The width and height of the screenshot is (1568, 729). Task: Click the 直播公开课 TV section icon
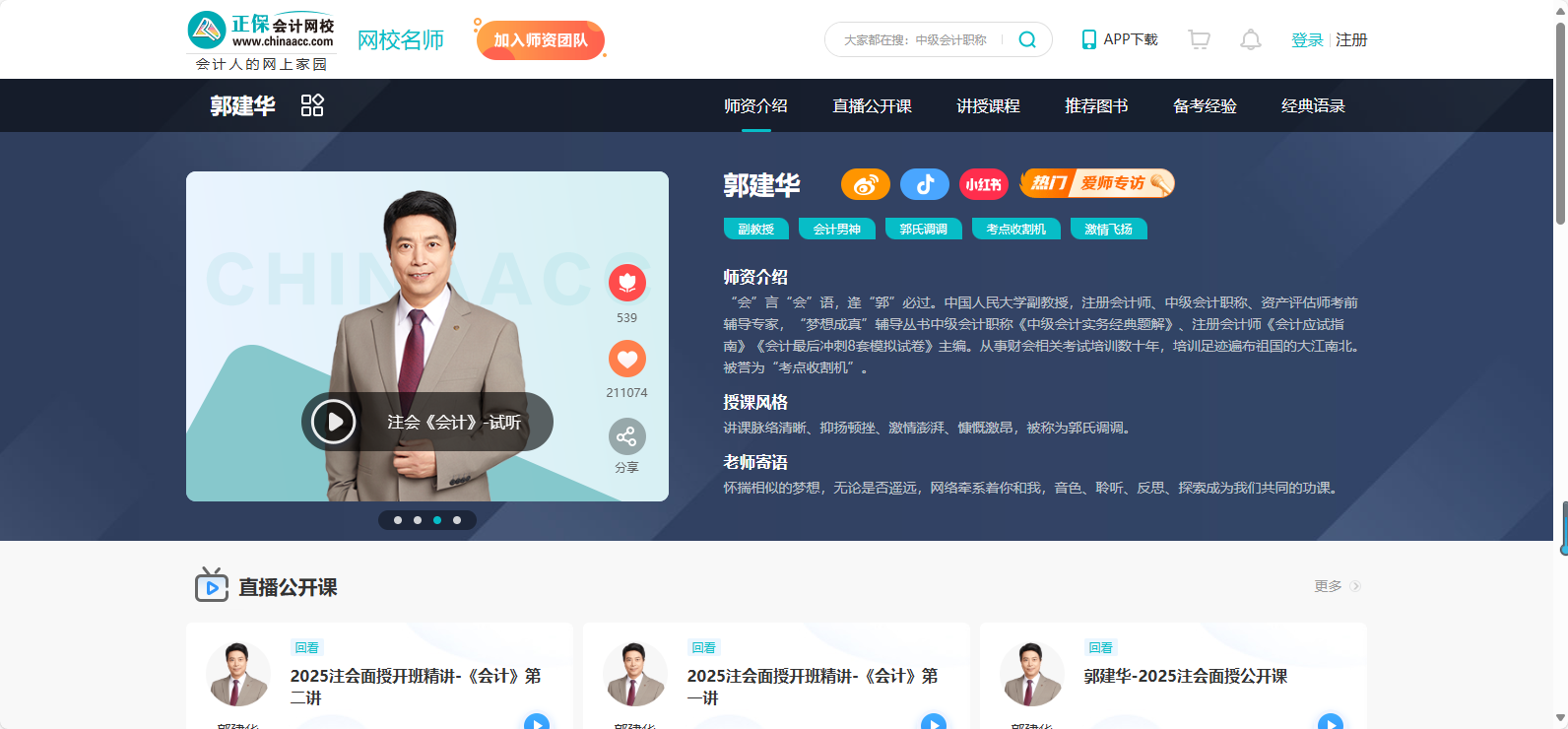click(212, 585)
